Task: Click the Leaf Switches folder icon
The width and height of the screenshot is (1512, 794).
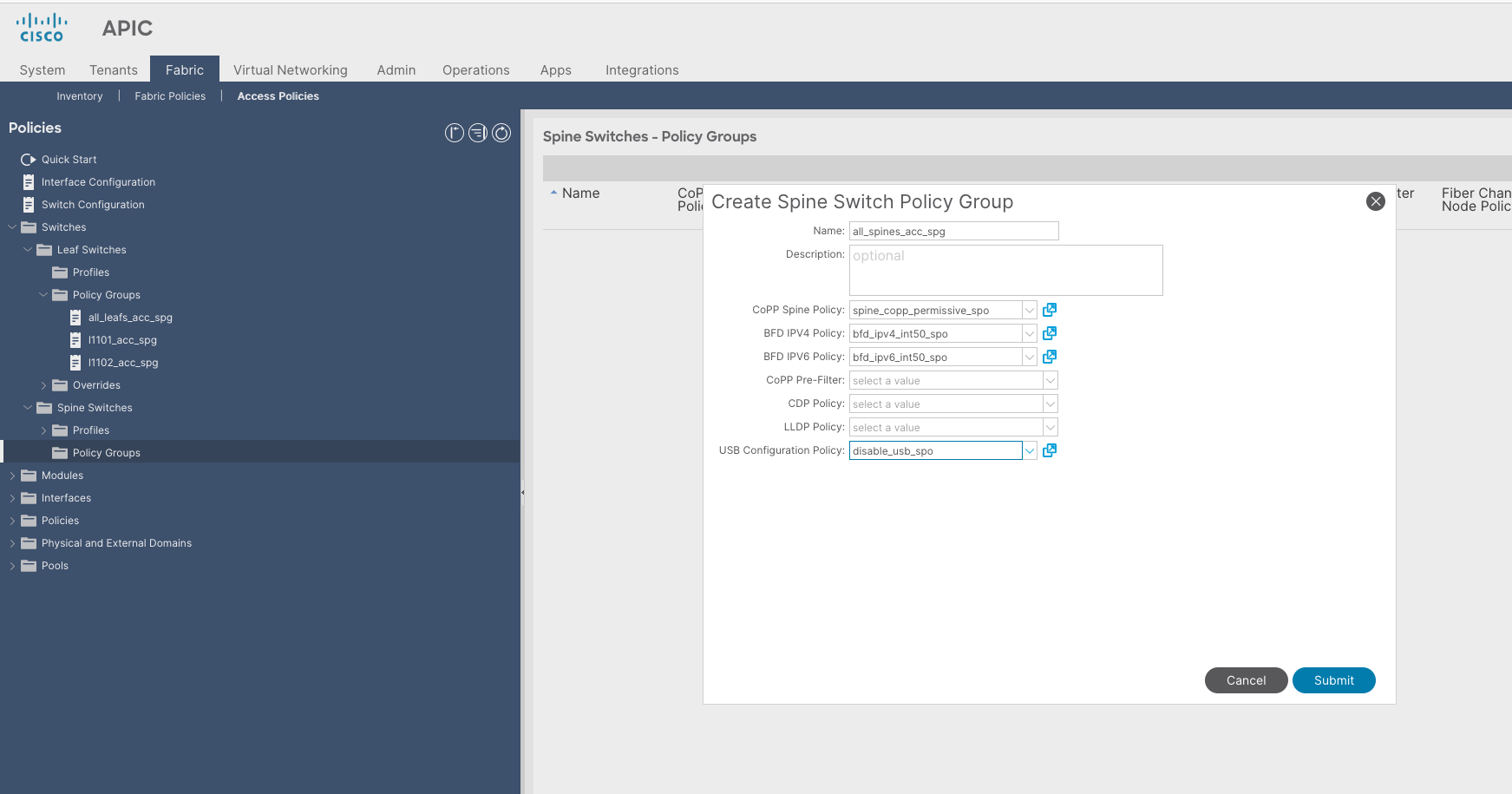Action: (x=44, y=250)
